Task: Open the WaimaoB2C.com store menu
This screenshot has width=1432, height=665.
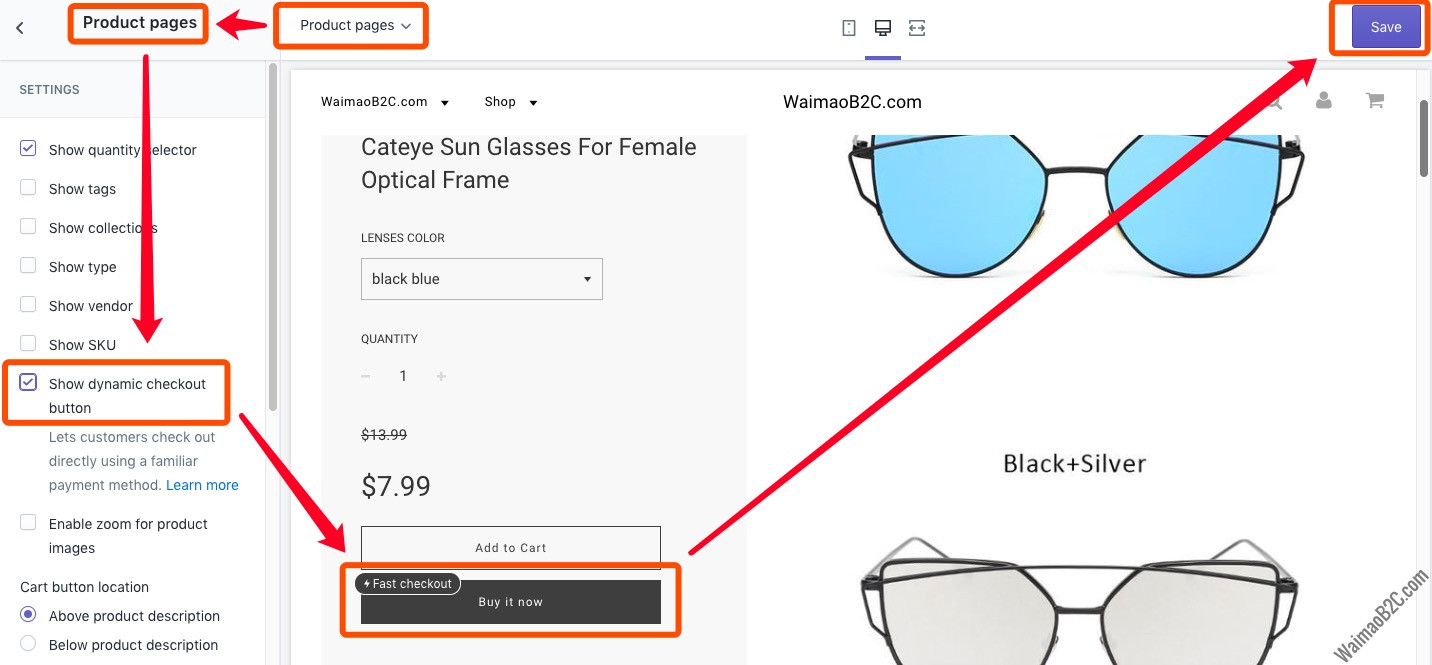Action: pyautogui.click(x=385, y=101)
